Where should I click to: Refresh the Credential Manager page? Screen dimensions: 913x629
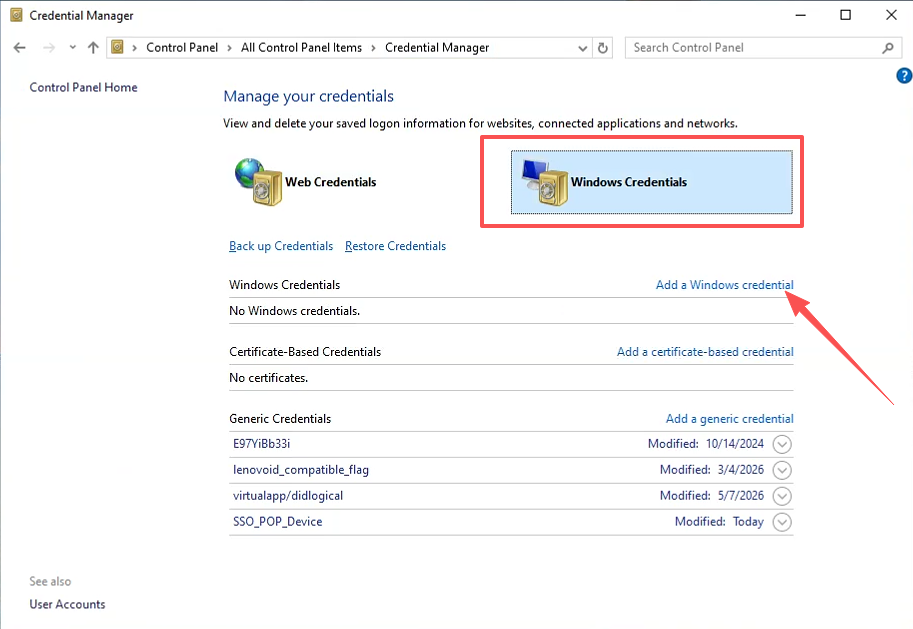[x=603, y=48]
